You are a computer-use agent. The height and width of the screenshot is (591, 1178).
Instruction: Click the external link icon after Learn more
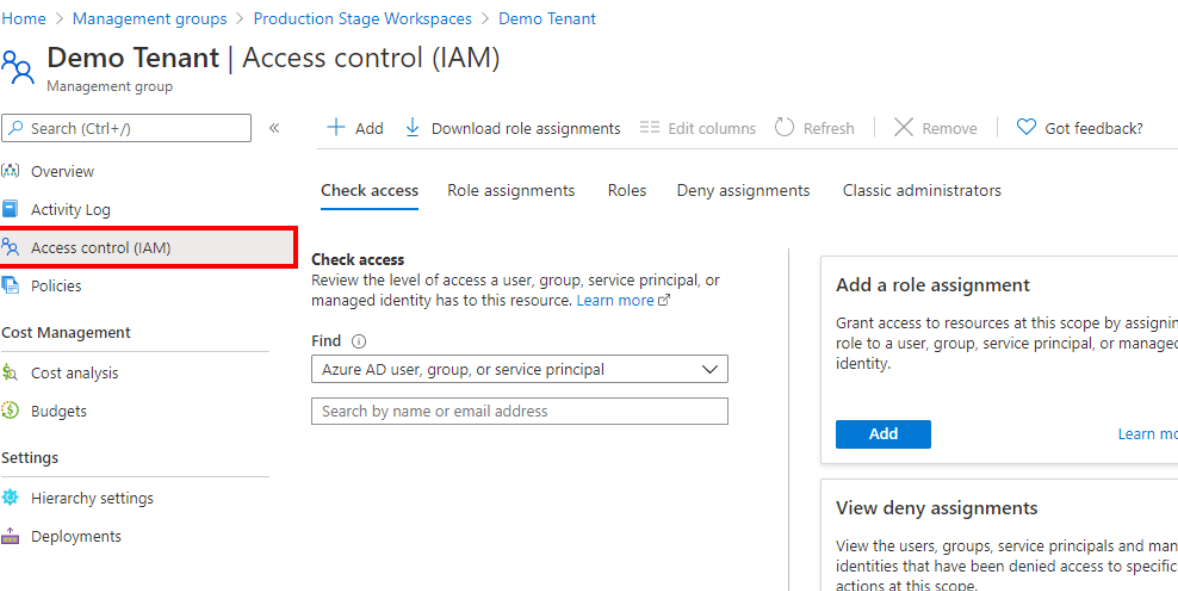click(x=663, y=300)
